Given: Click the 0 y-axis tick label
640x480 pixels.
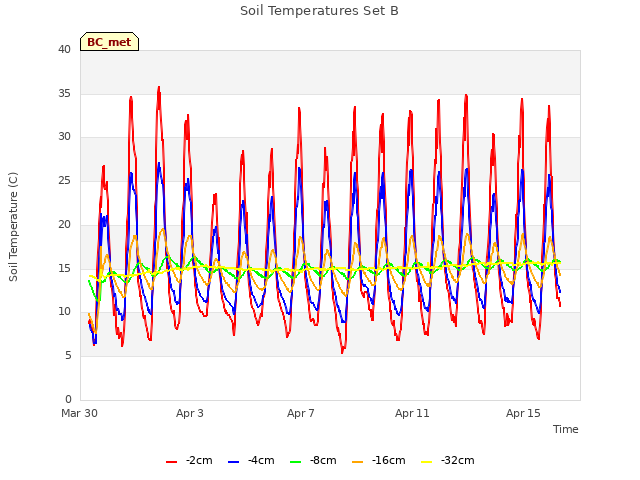Looking at the screenshot, I should (68, 399).
